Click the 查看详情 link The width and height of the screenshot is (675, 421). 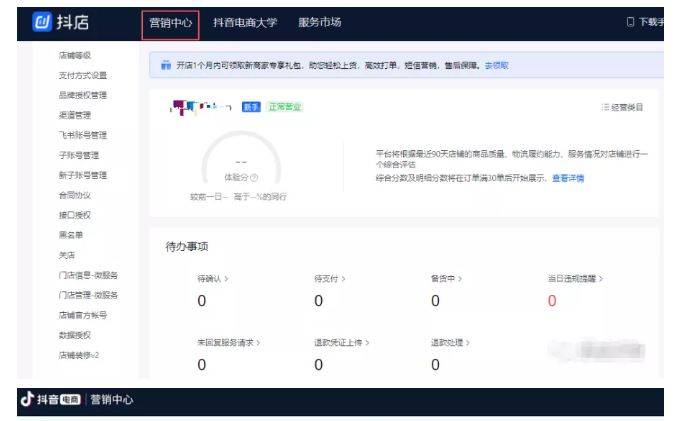point(568,178)
